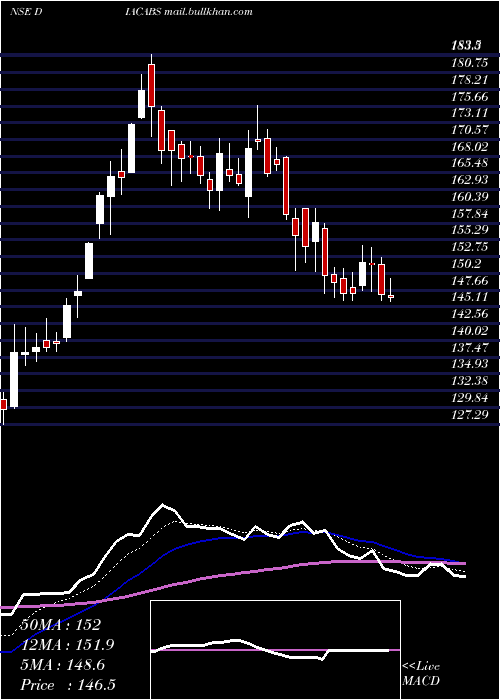Click the 152.75 price axis label

point(470,247)
